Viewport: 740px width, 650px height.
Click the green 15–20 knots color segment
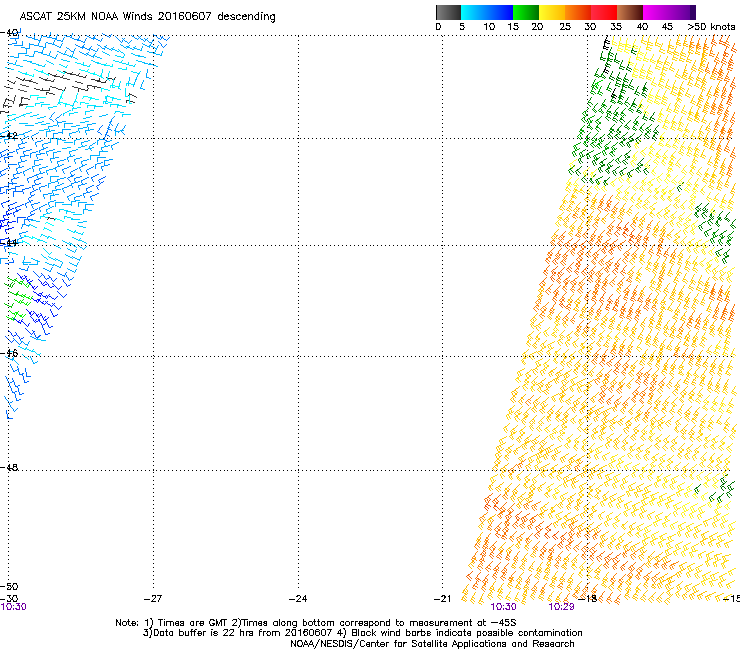coord(526,12)
